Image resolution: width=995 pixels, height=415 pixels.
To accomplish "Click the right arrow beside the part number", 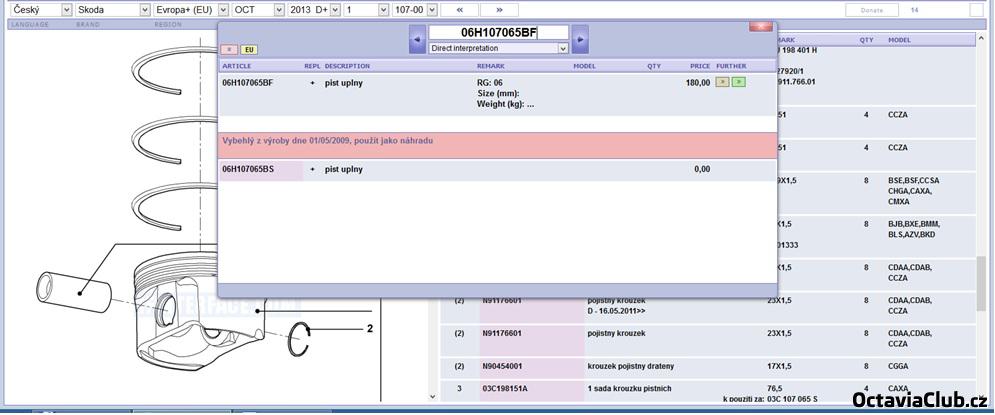I will (579, 40).
